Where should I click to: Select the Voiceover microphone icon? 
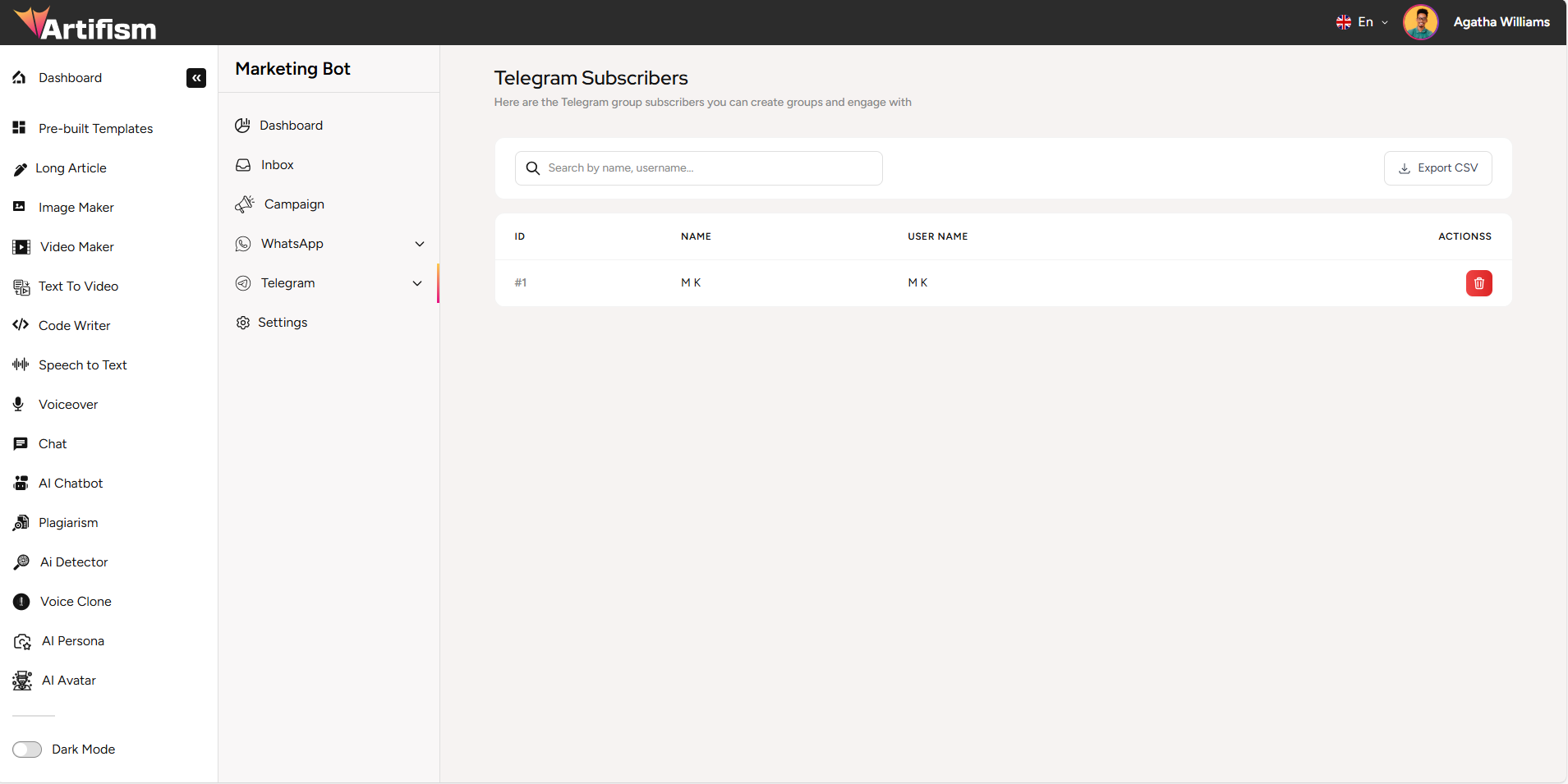pyautogui.click(x=21, y=404)
